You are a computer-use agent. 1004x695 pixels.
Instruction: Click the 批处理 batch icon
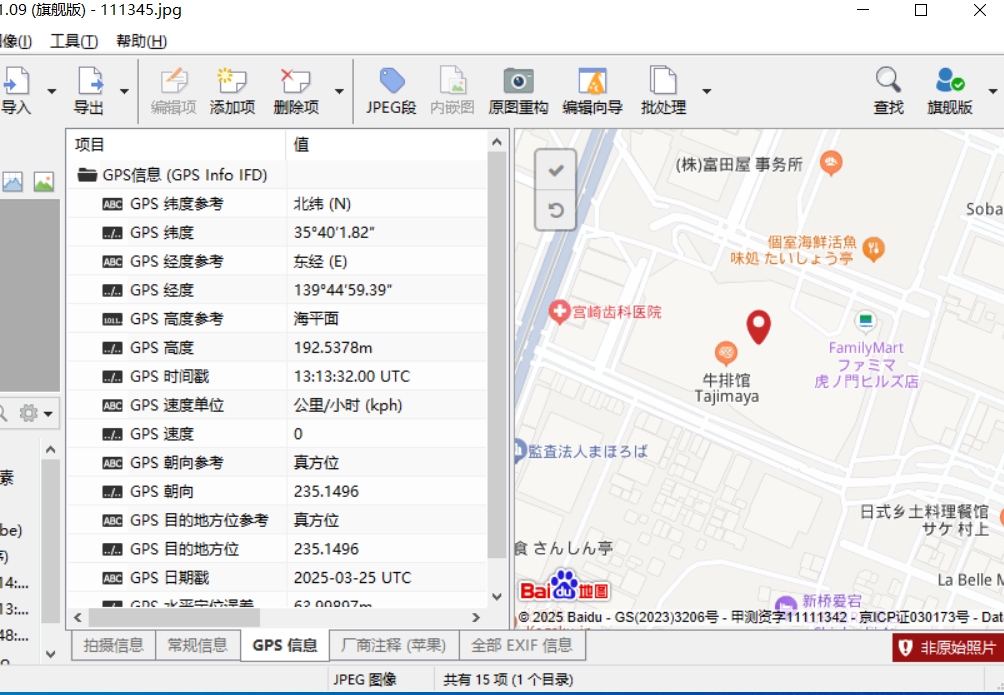[663, 82]
